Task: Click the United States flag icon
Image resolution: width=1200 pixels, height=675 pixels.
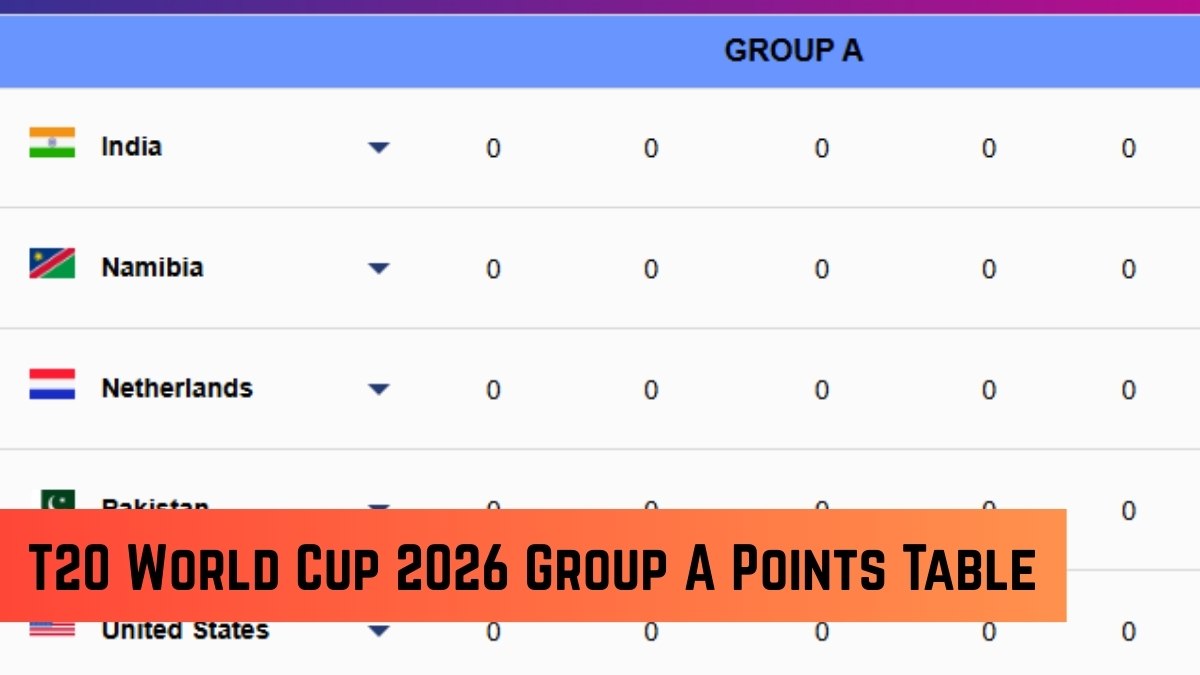Action: (52, 629)
